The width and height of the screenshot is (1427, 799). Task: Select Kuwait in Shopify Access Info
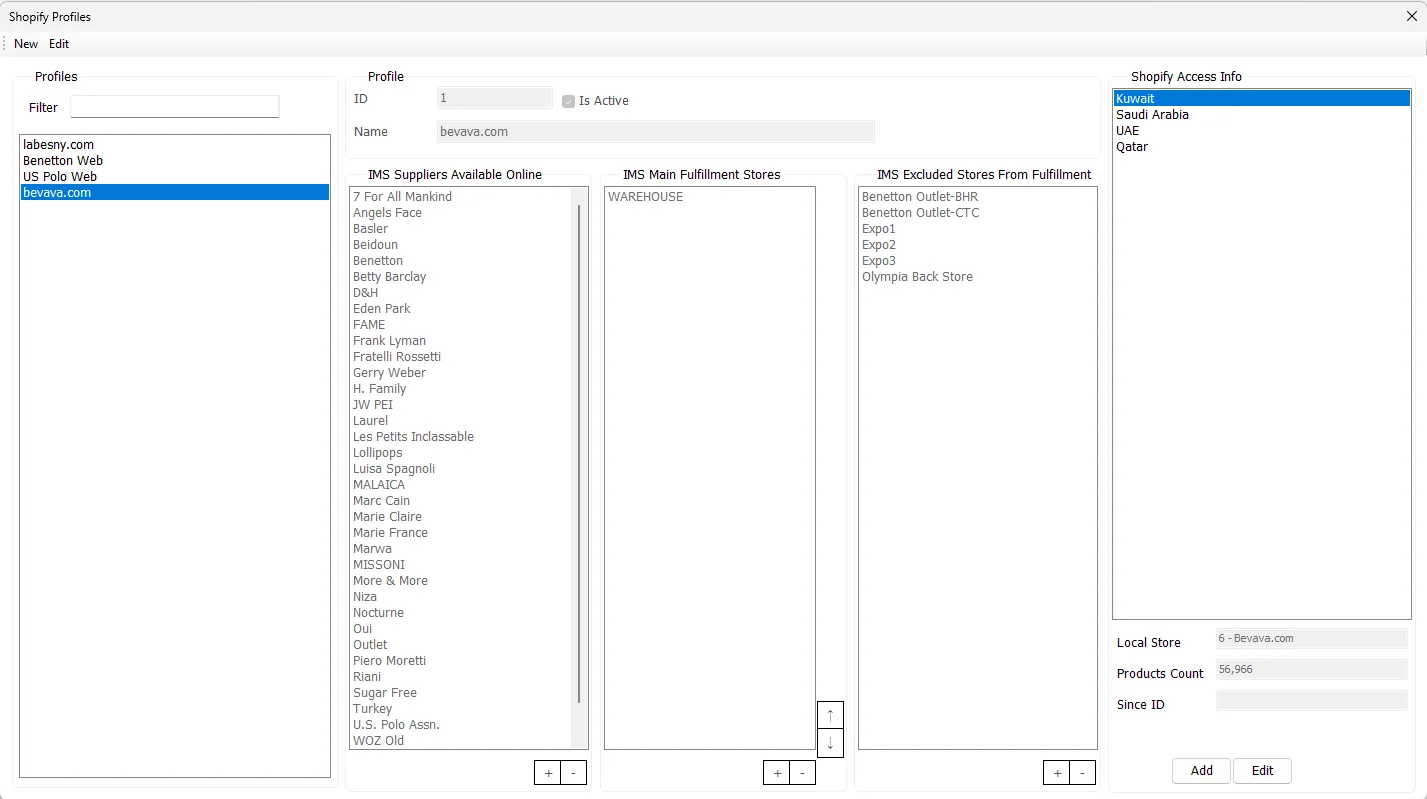[1262, 99]
